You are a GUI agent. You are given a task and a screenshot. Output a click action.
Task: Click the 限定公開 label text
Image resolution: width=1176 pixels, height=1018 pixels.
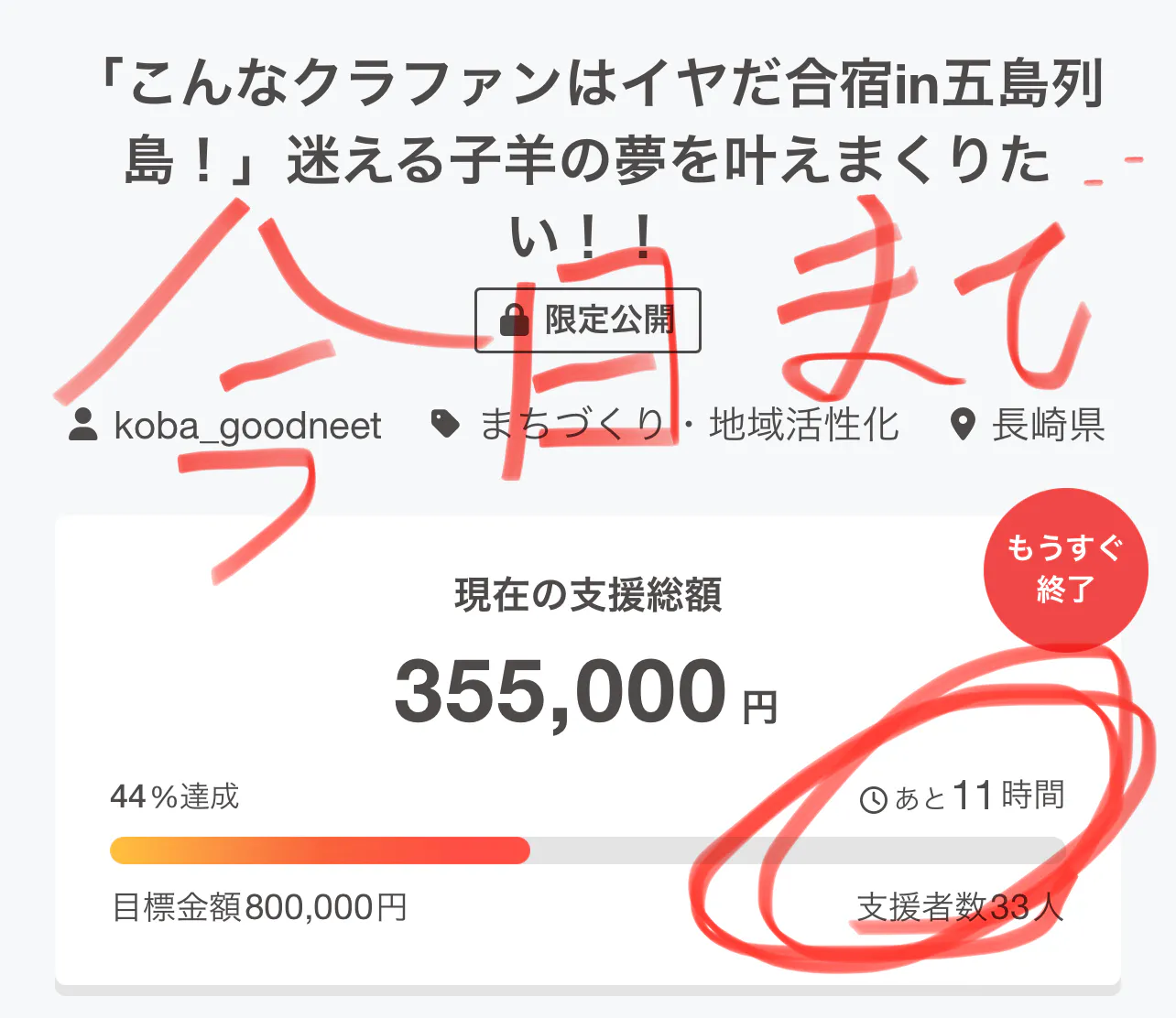[610, 319]
